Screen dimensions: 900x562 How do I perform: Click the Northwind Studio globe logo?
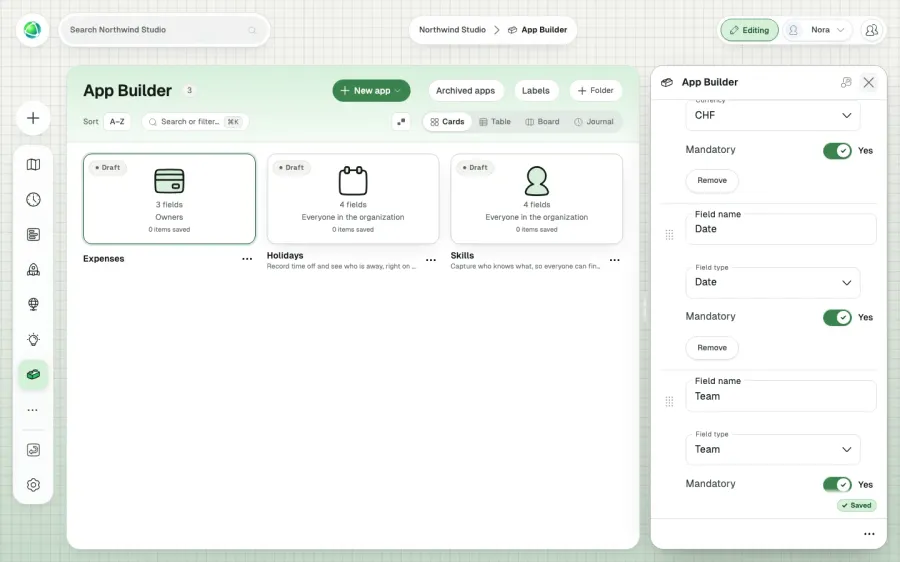33,30
